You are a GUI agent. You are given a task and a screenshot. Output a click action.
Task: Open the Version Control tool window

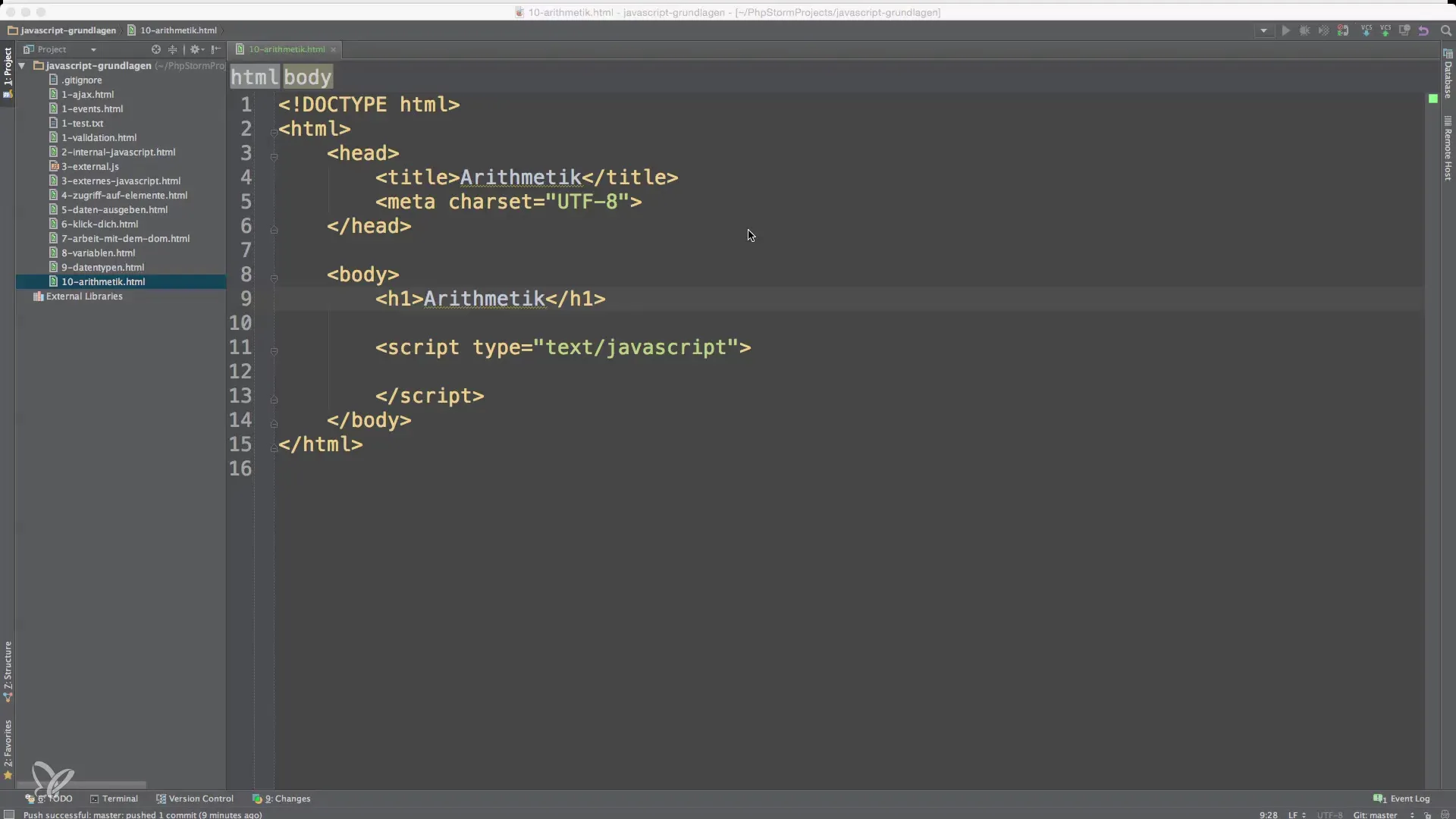click(x=195, y=799)
